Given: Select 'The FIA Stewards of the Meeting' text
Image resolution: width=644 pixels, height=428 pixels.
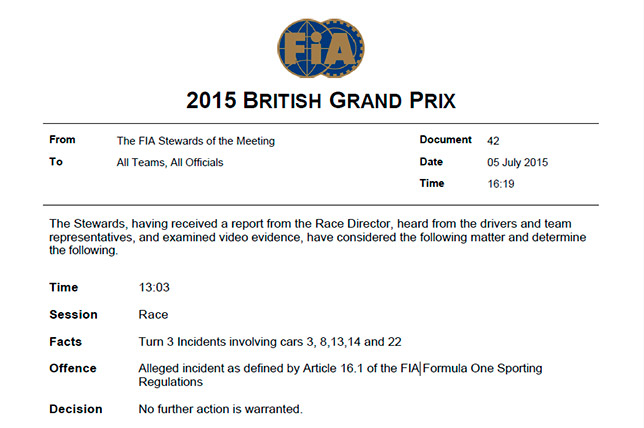Looking at the screenshot, I should 195,141.
